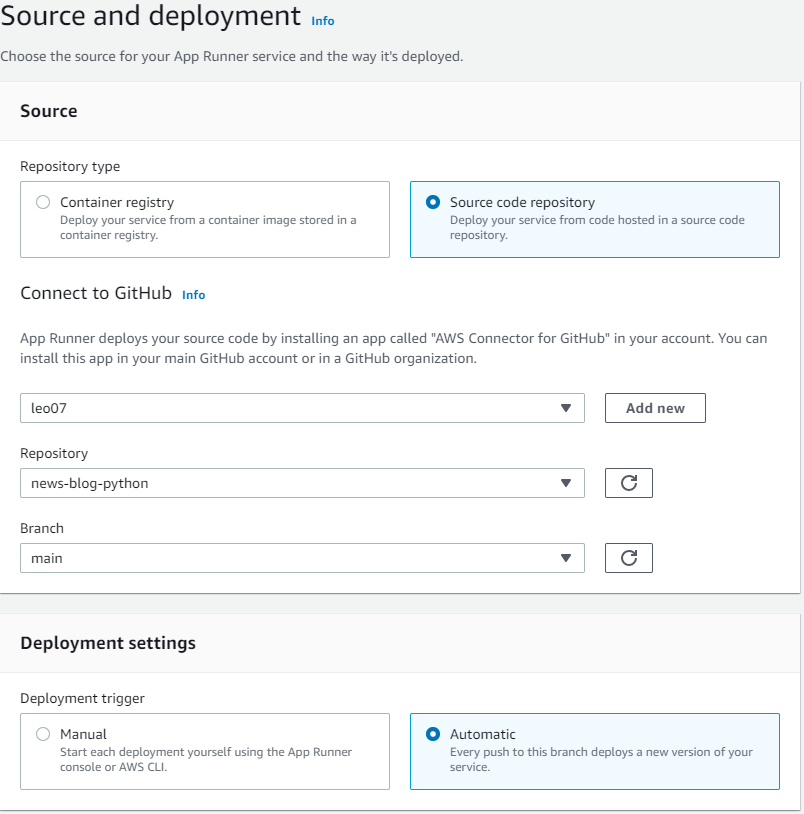Refresh the Branch list
This screenshot has height=814, width=804.
click(628, 558)
